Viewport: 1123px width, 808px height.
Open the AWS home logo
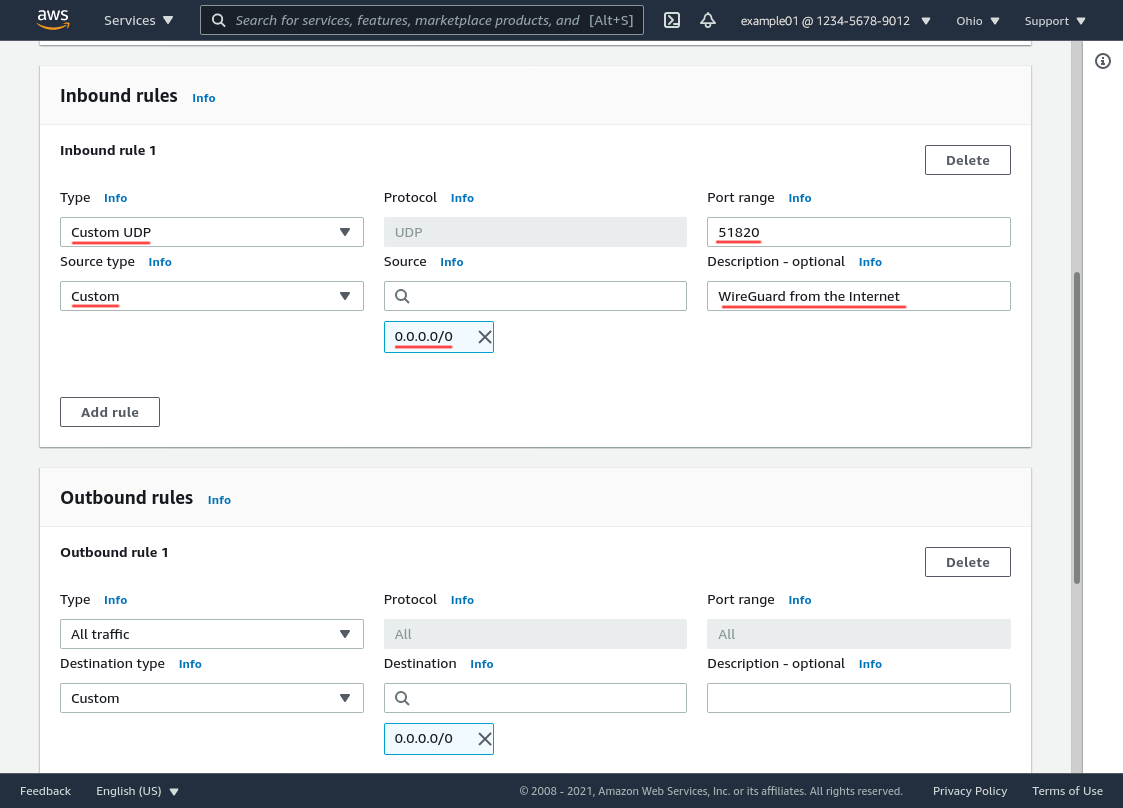pos(53,19)
